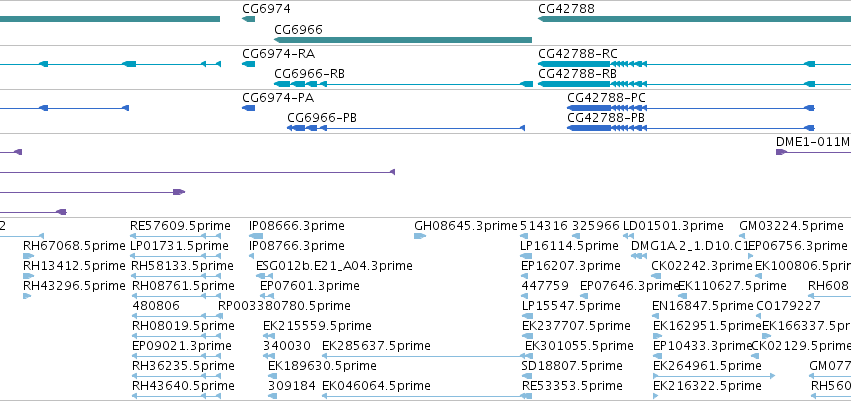Screen dimensions: 851x401
Task: Click LP01731.5prime EST label
Action: [x=180, y=246]
